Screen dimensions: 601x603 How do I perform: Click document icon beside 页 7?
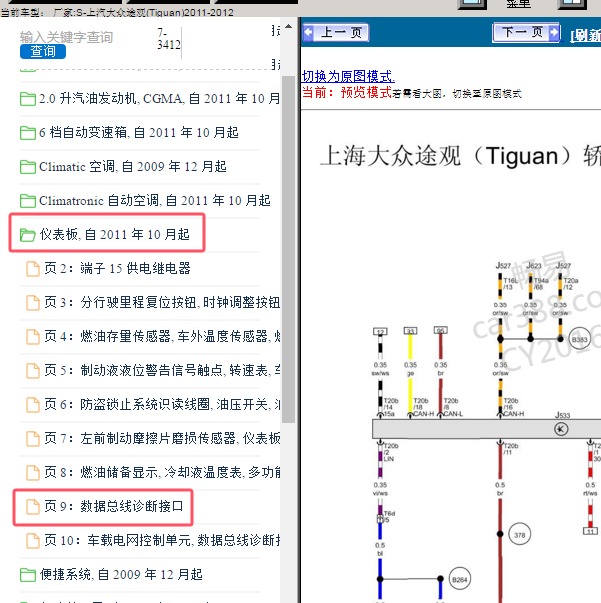pos(33,438)
